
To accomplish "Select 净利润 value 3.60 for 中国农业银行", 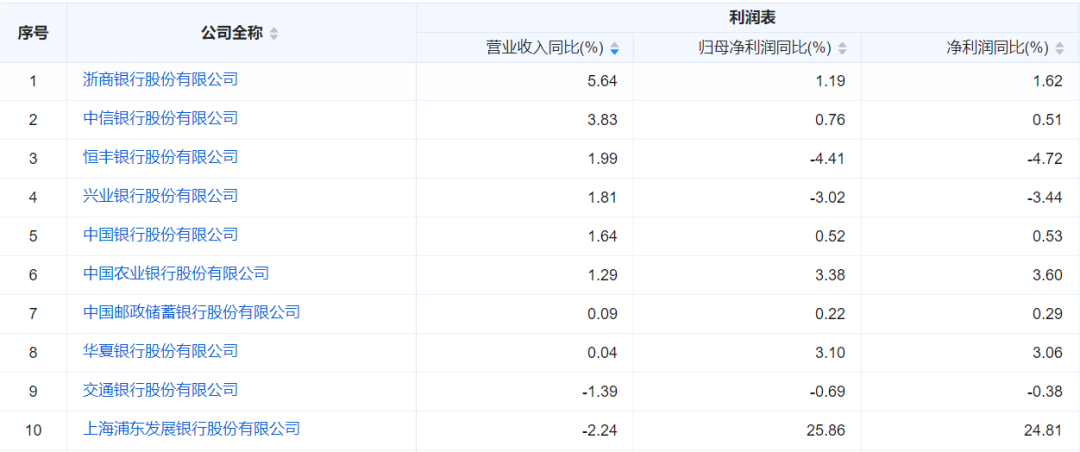I will click(1048, 275).
